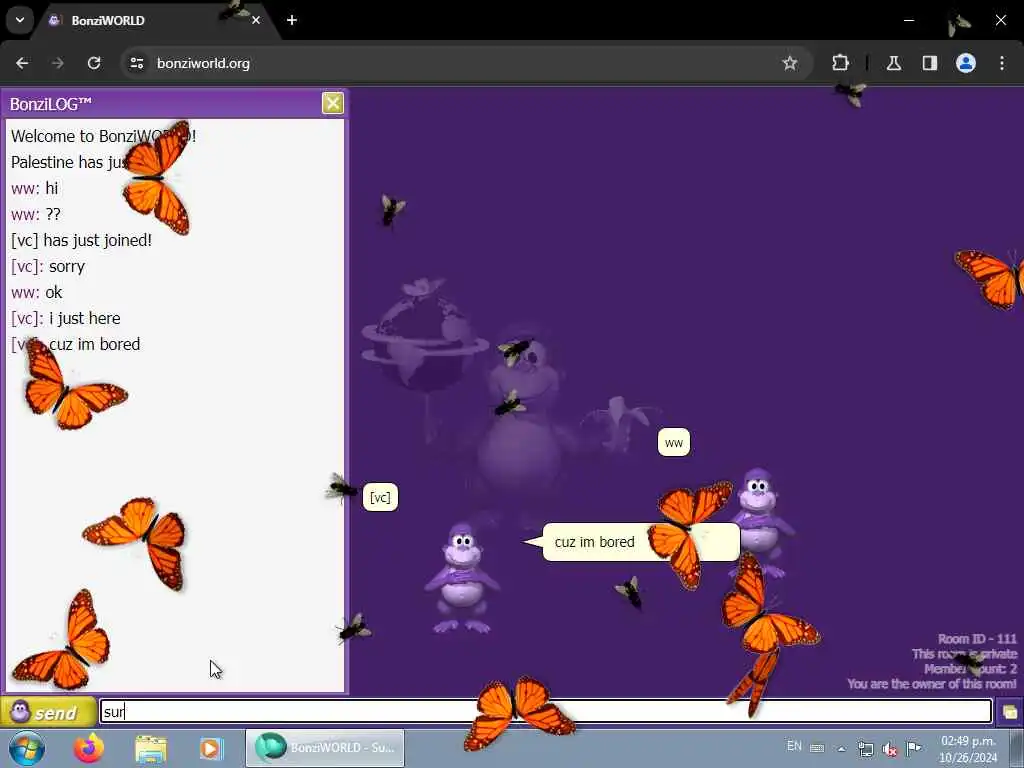Click log line 'ww: ok'
The width and height of the screenshot is (1024, 768).
pos(37,293)
